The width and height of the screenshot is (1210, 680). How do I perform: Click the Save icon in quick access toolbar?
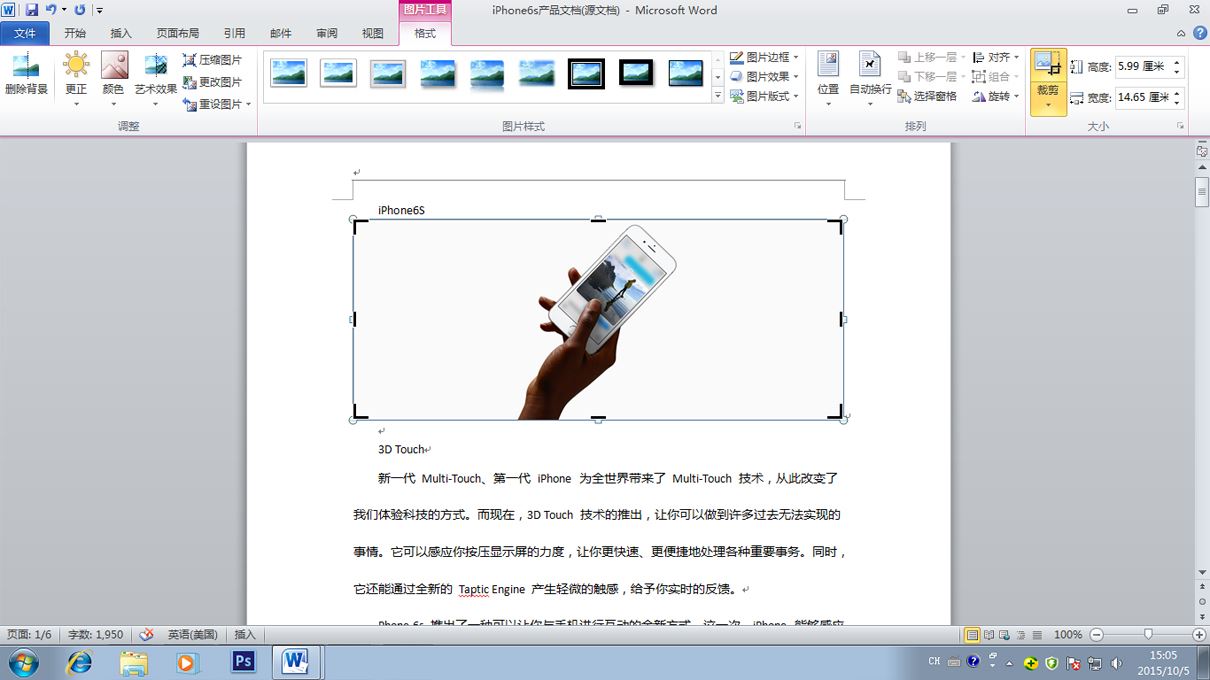point(32,10)
